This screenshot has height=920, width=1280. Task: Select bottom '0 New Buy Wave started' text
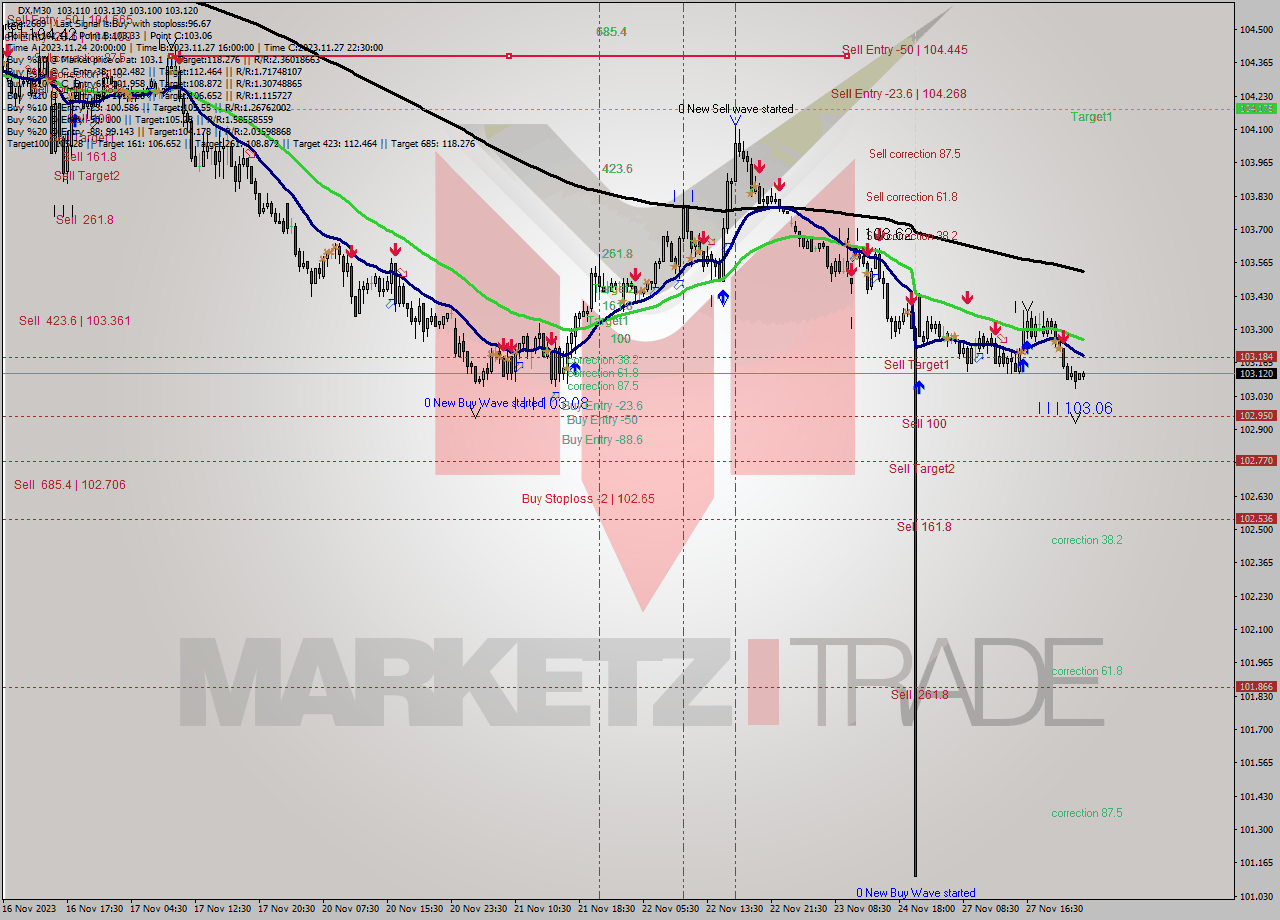click(x=916, y=893)
